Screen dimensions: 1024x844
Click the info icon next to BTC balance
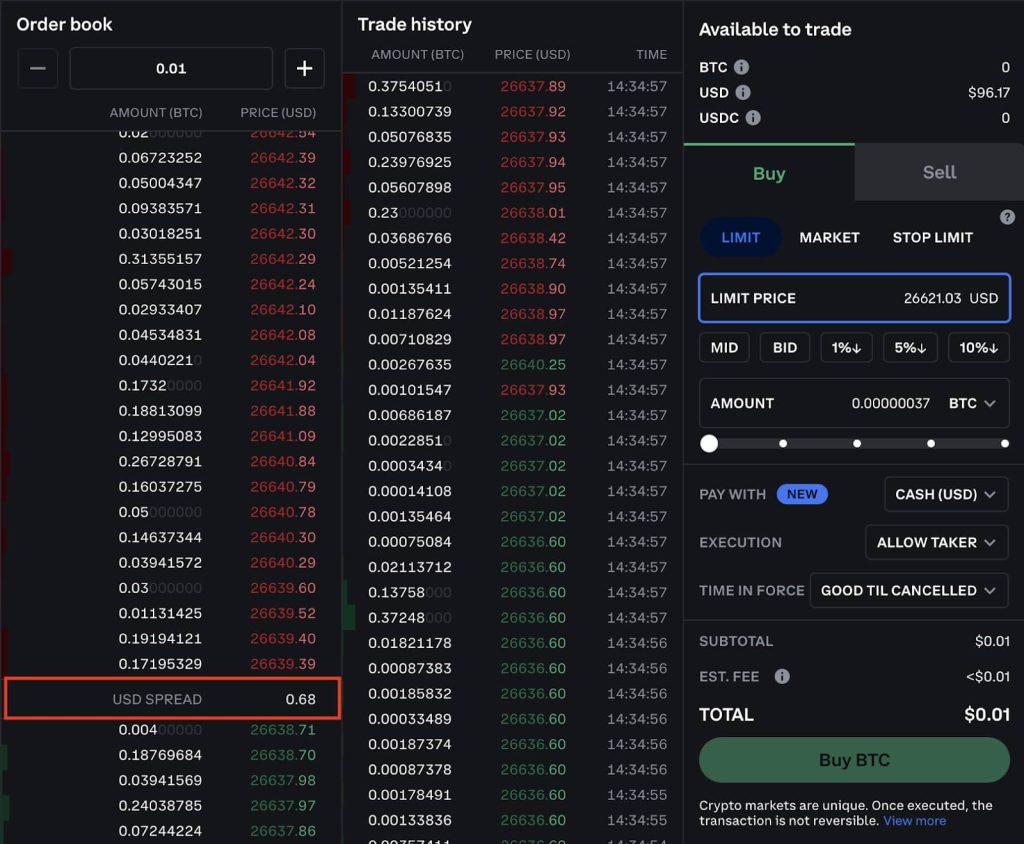point(741,67)
